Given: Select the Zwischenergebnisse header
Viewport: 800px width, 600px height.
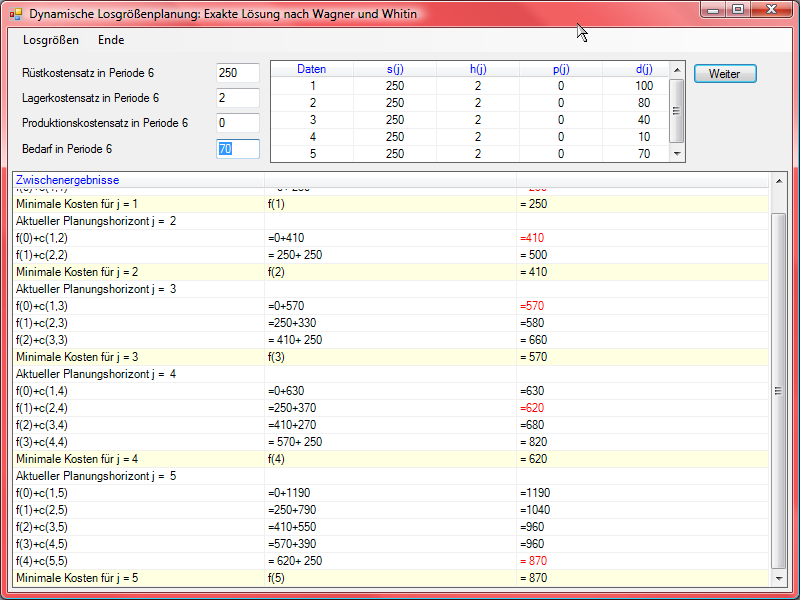Looking at the screenshot, I should coord(67,180).
